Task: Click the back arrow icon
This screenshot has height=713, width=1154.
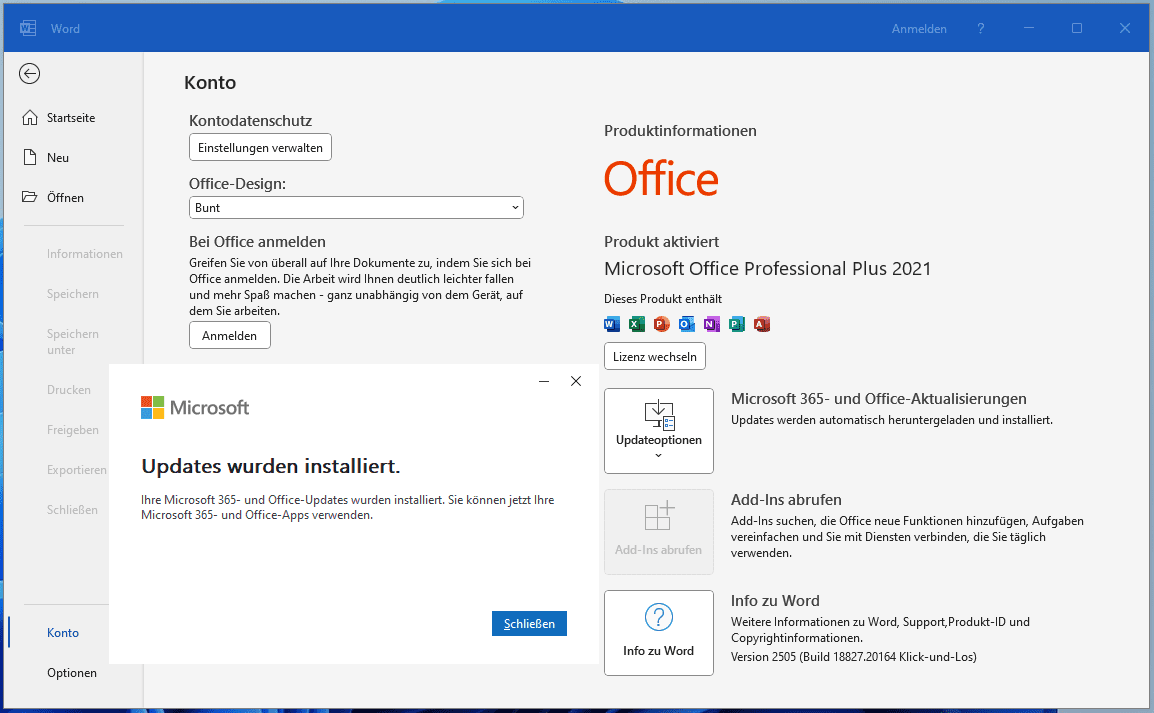Action: (30, 73)
